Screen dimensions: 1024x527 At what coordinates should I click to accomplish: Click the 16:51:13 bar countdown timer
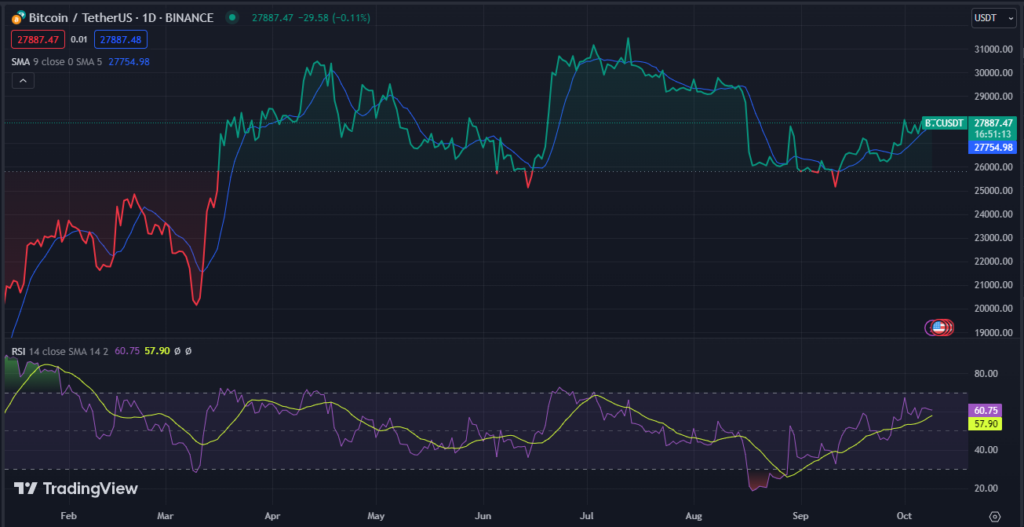(993, 133)
